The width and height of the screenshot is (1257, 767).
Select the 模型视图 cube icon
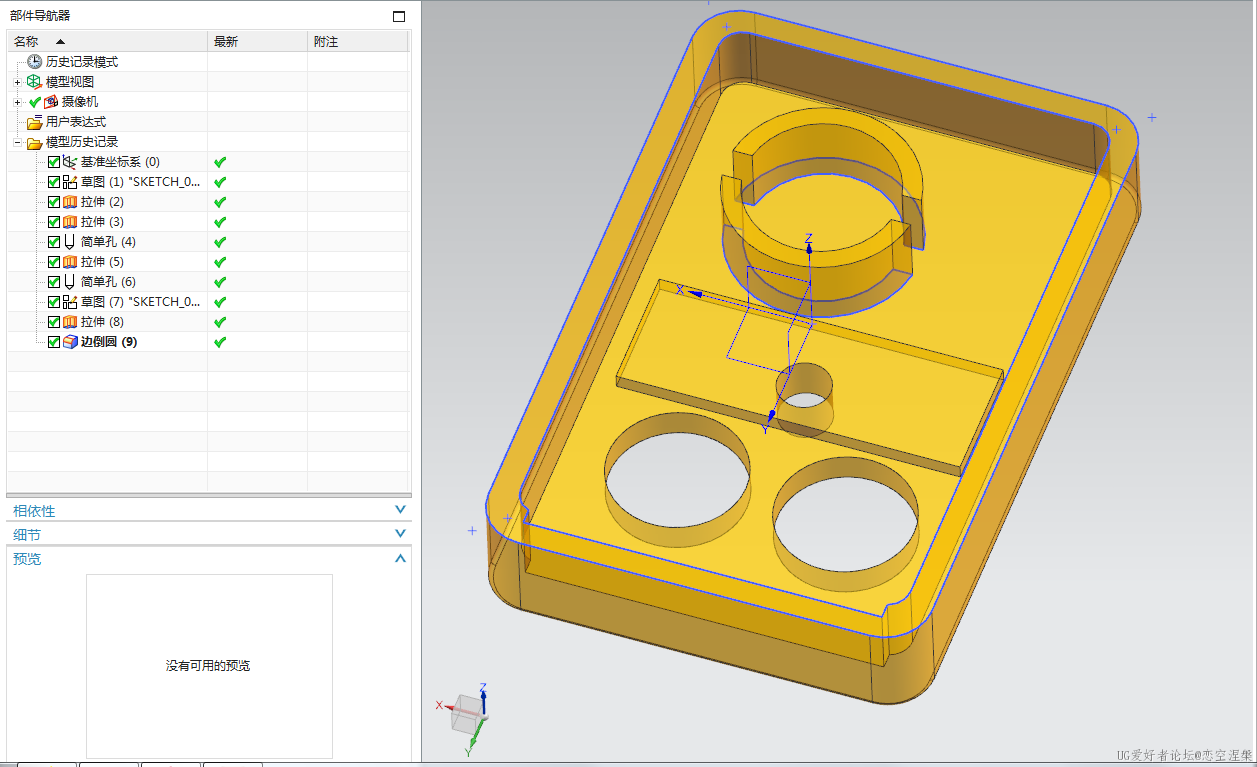pos(35,82)
